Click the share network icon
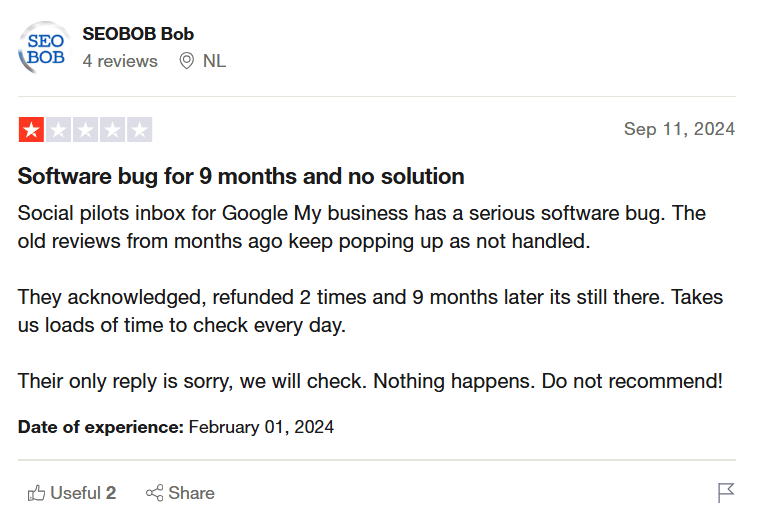 [154, 493]
